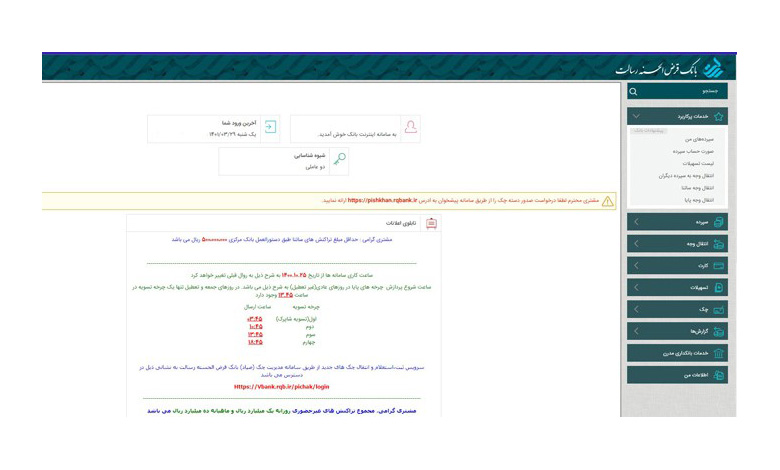The image size is (780, 470).
Task: Click the last login arrow icon
Action: 270,127
